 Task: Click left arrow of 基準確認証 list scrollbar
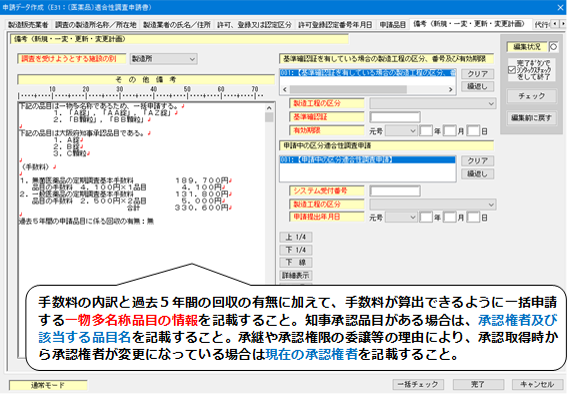(x=285, y=89)
